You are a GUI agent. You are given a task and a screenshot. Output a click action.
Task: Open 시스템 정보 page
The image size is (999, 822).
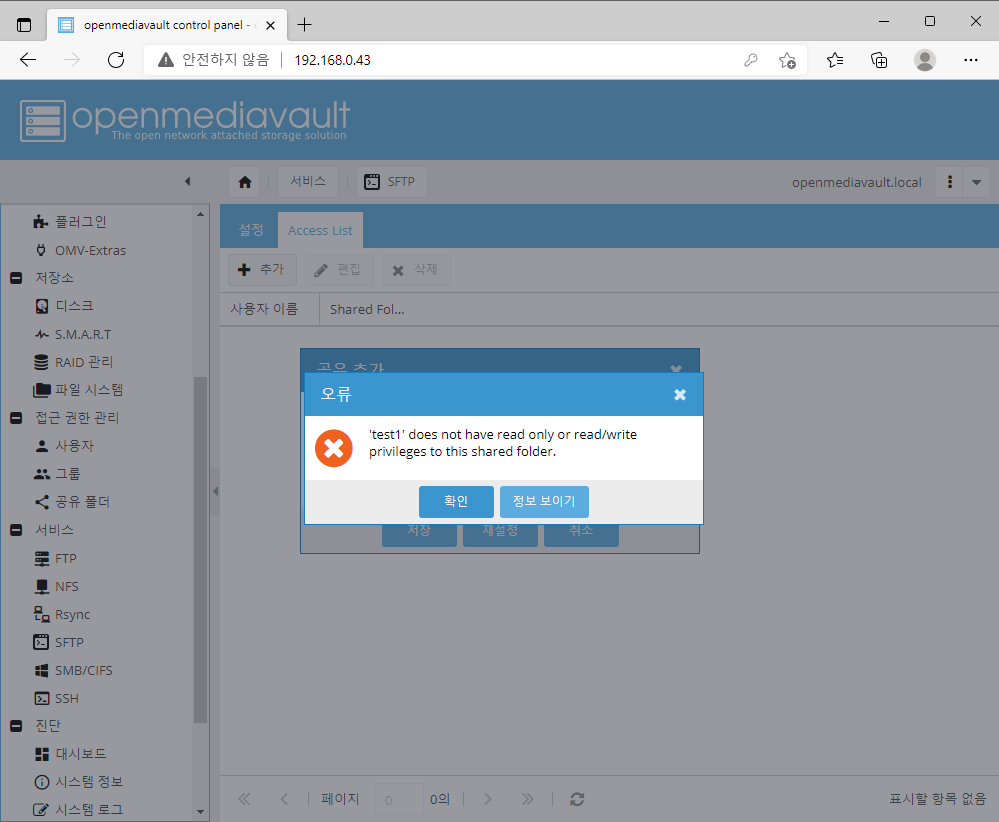(78, 782)
